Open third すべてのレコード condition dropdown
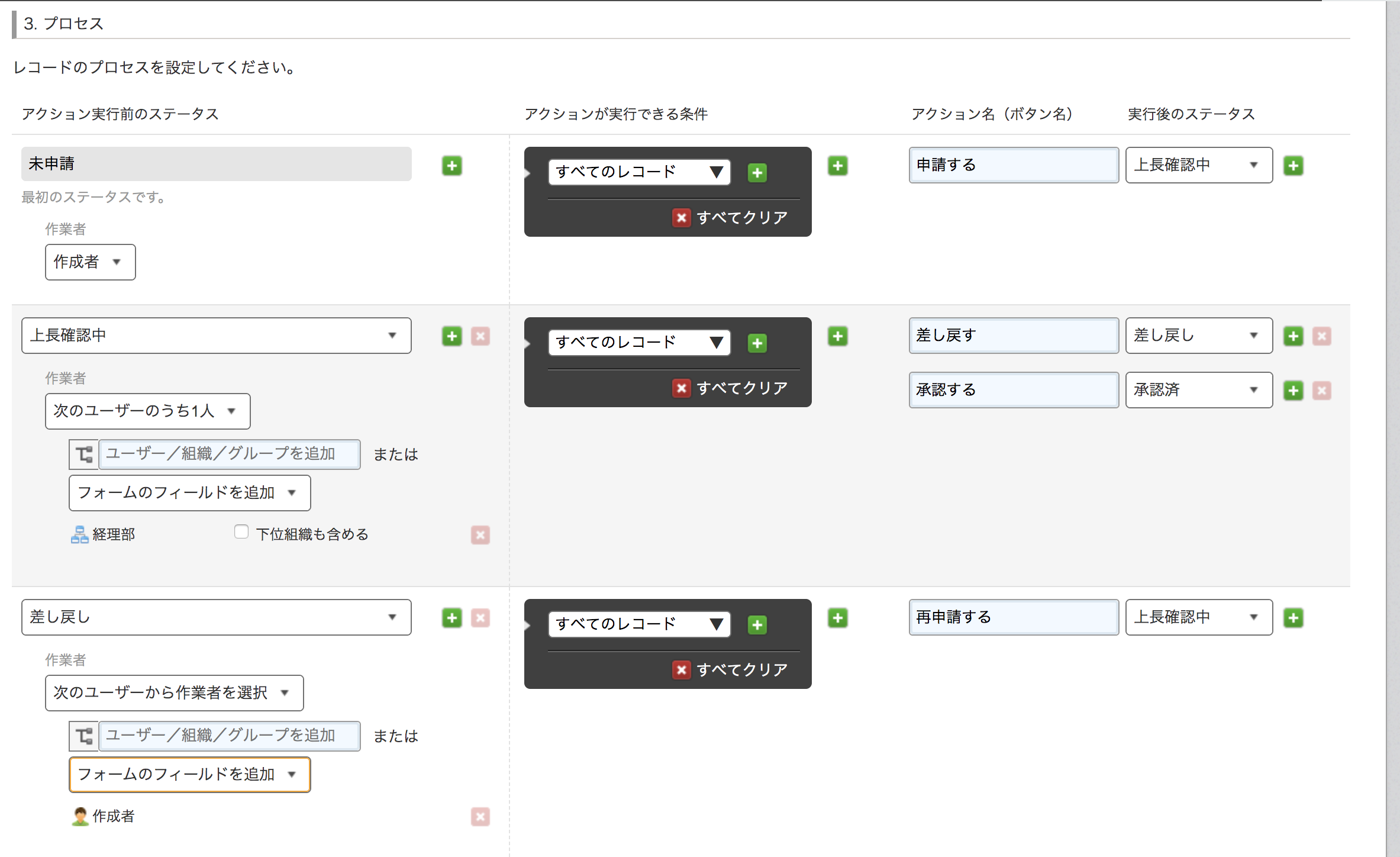Image resolution: width=1400 pixels, height=857 pixels. point(640,624)
